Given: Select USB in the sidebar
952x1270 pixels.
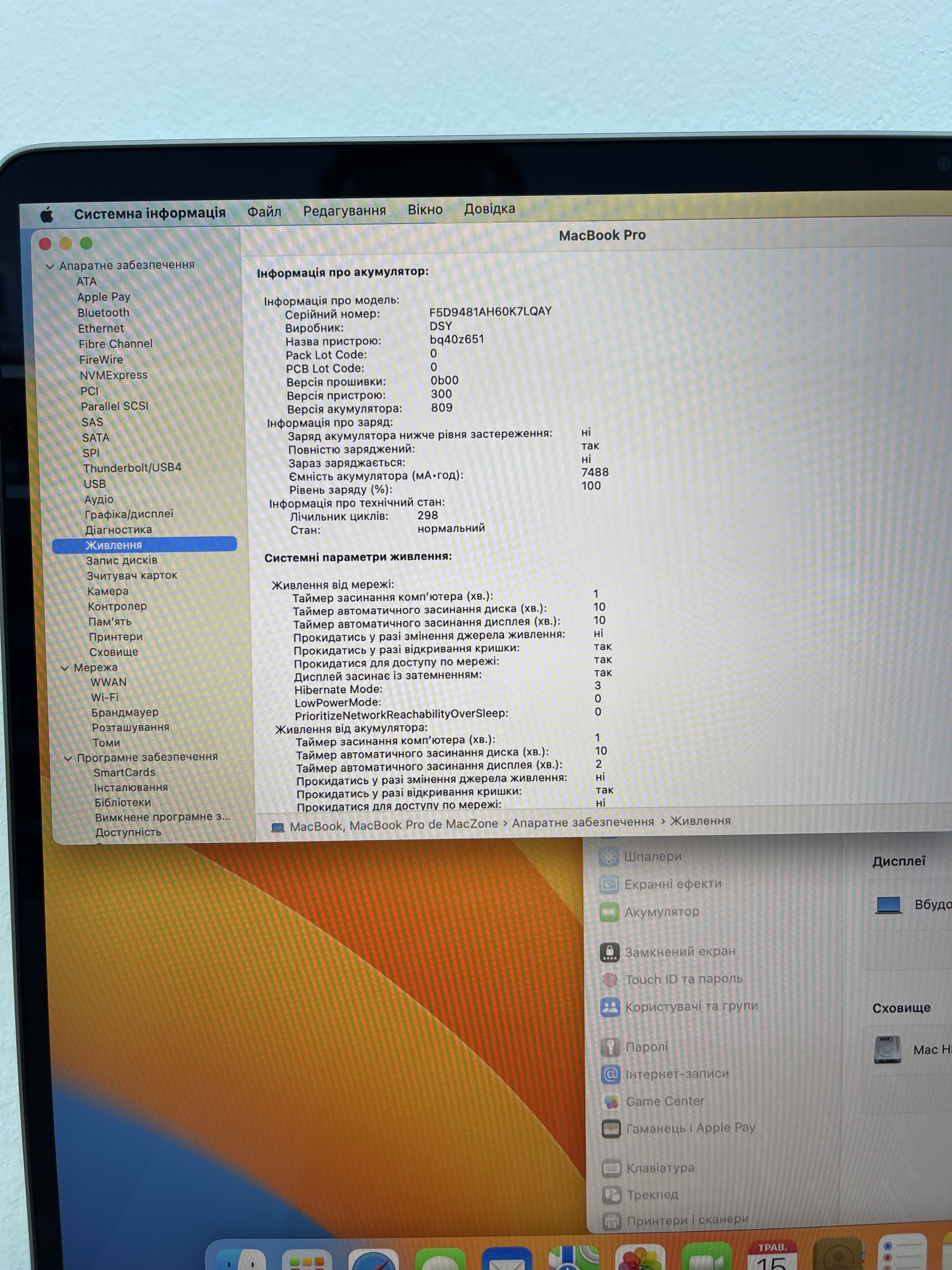Looking at the screenshot, I should (x=95, y=484).
